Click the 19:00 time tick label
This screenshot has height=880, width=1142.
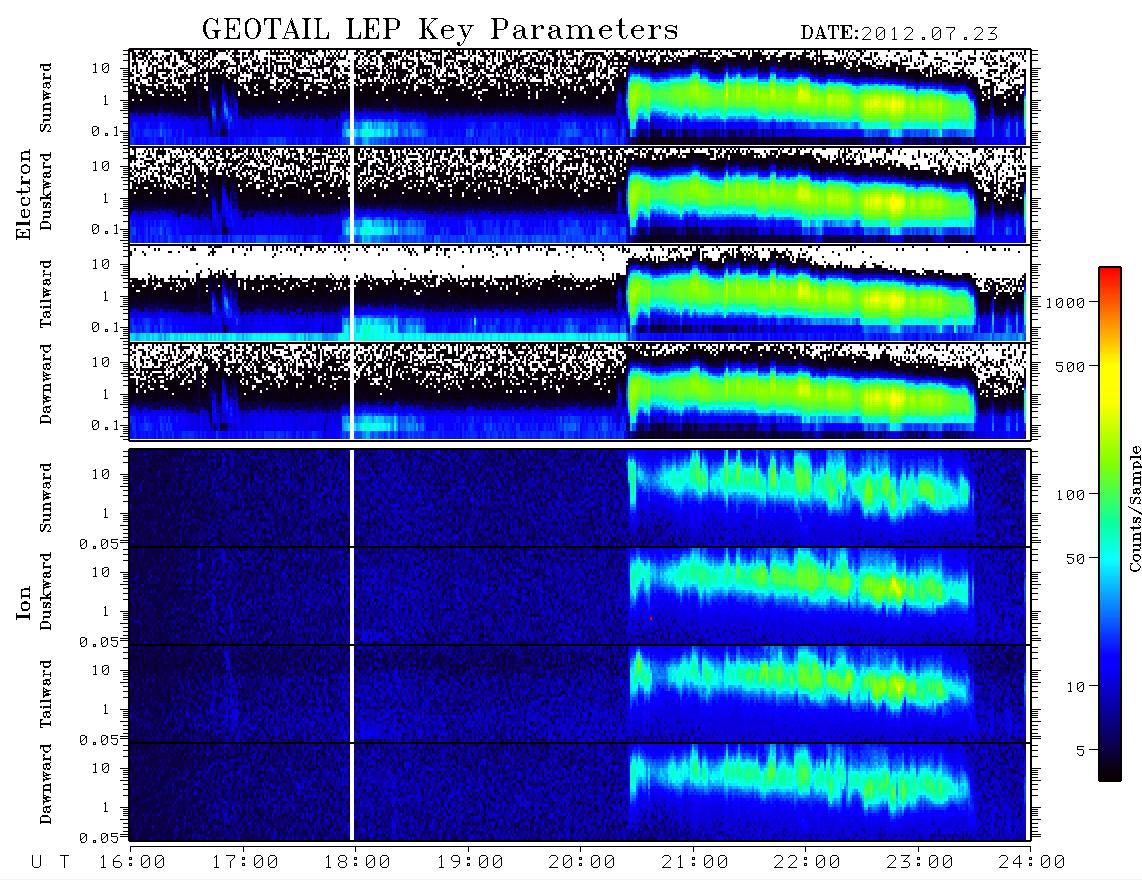470,863
